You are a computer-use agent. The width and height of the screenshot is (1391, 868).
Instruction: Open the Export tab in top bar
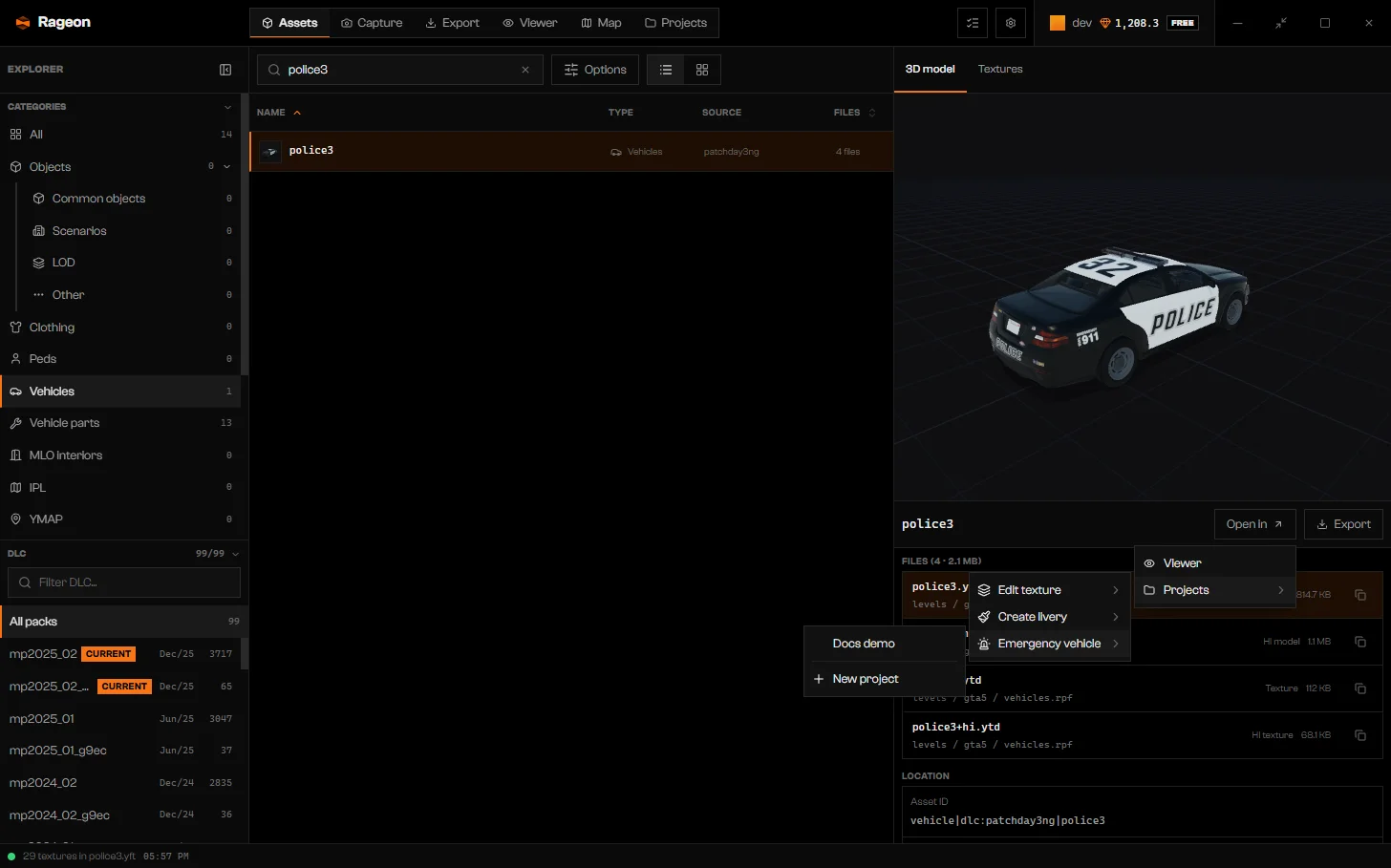click(453, 23)
